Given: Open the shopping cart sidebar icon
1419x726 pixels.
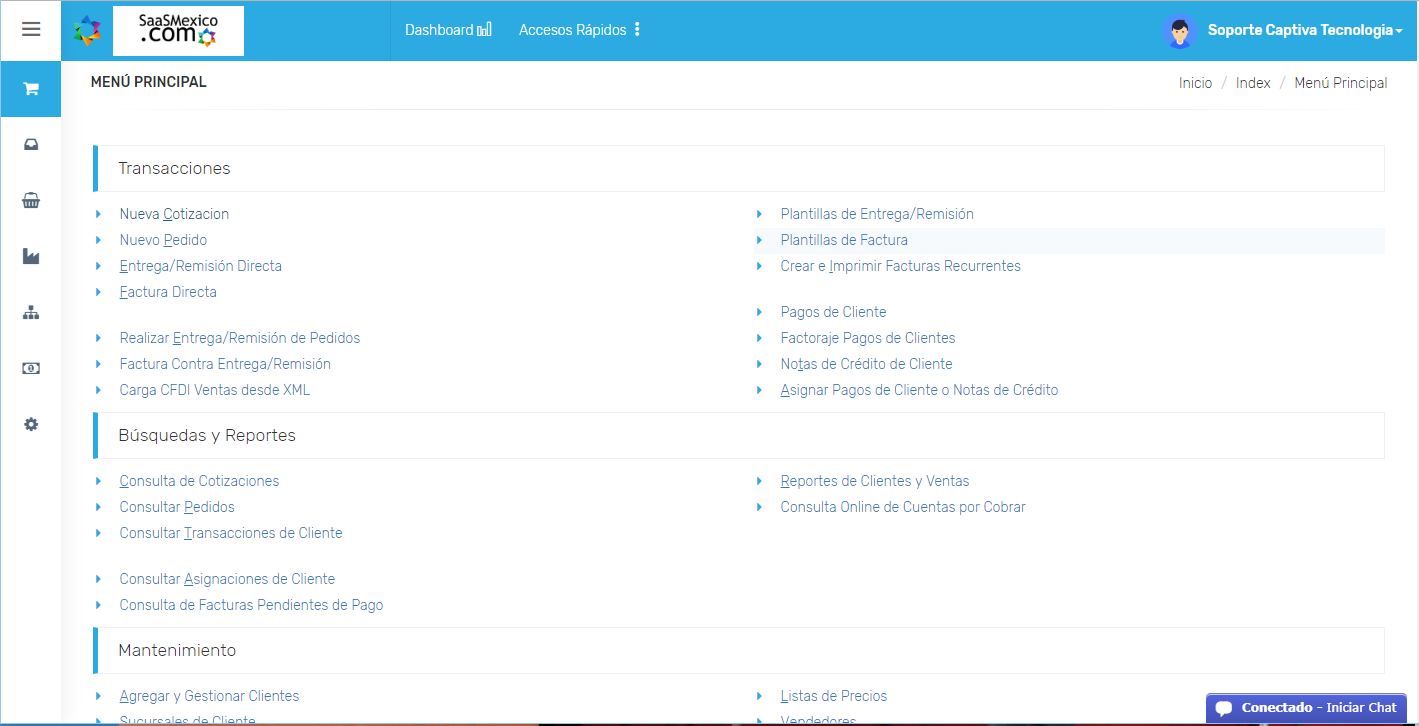Looking at the screenshot, I should point(31,89).
